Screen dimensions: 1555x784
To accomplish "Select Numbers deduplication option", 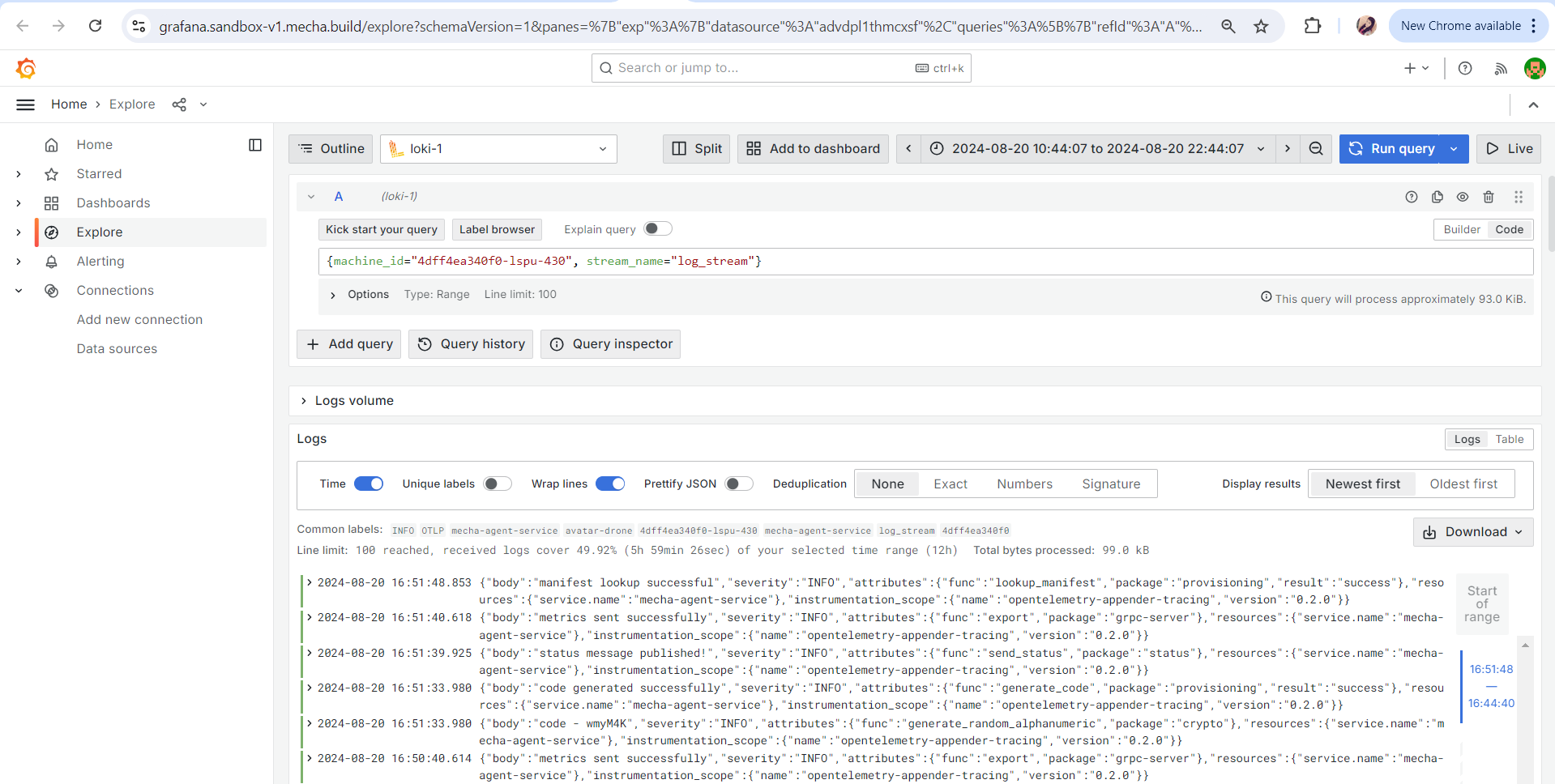I will click(1024, 484).
